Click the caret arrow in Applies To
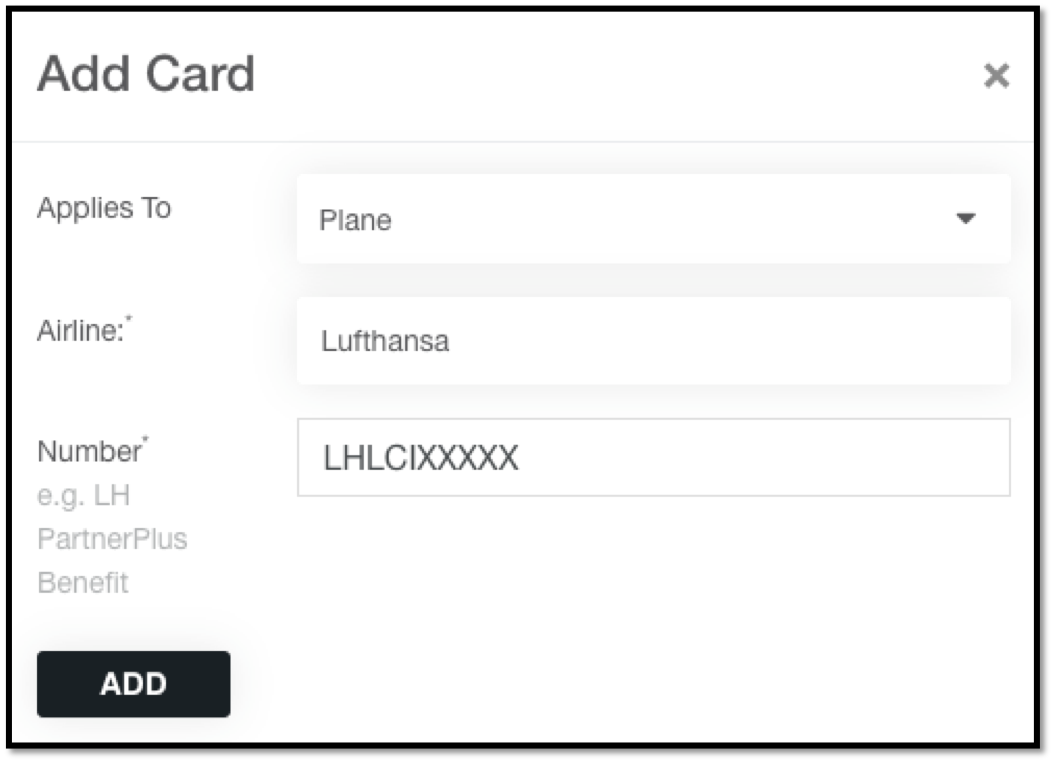This screenshot has width=1052, height=760. (965, 218)
